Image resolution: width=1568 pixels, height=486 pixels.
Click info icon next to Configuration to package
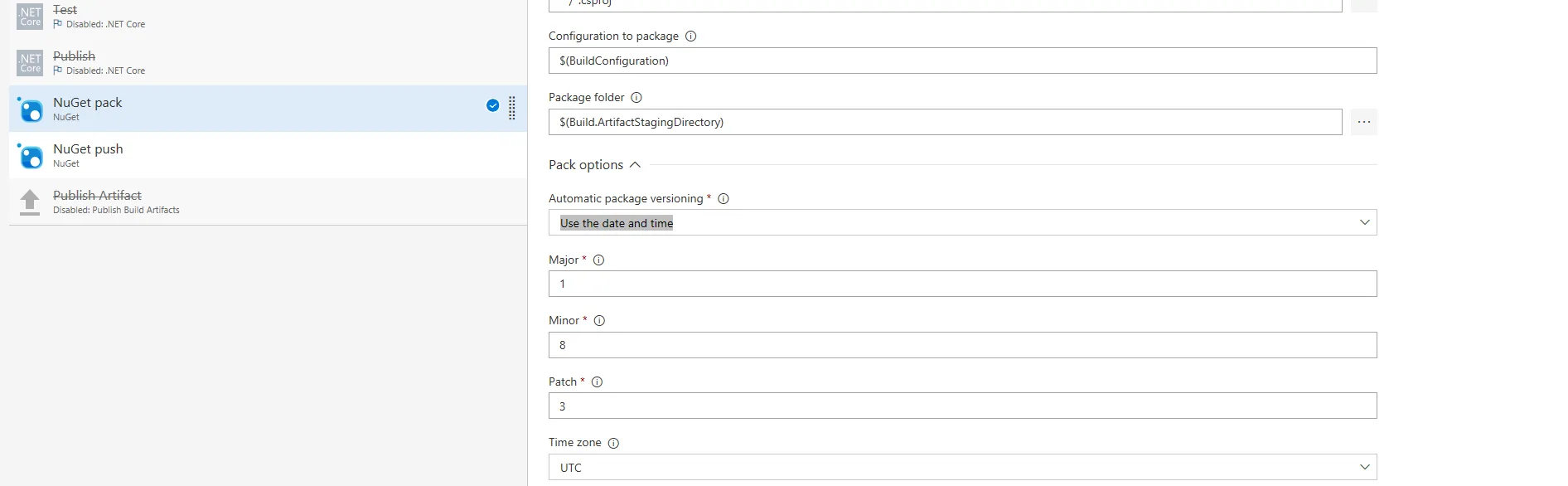pos(691,36)
